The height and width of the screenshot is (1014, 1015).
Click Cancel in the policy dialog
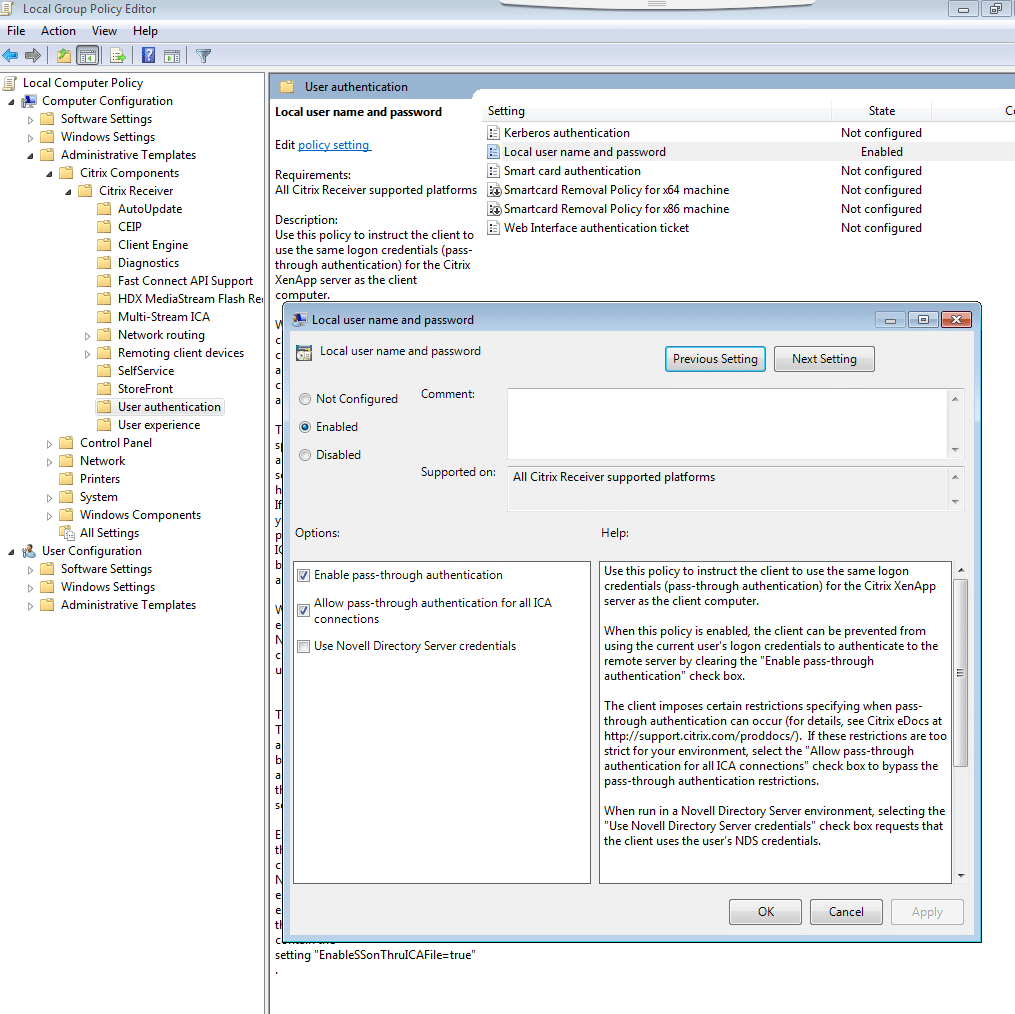pyautogui.click(x=846, y=912)
